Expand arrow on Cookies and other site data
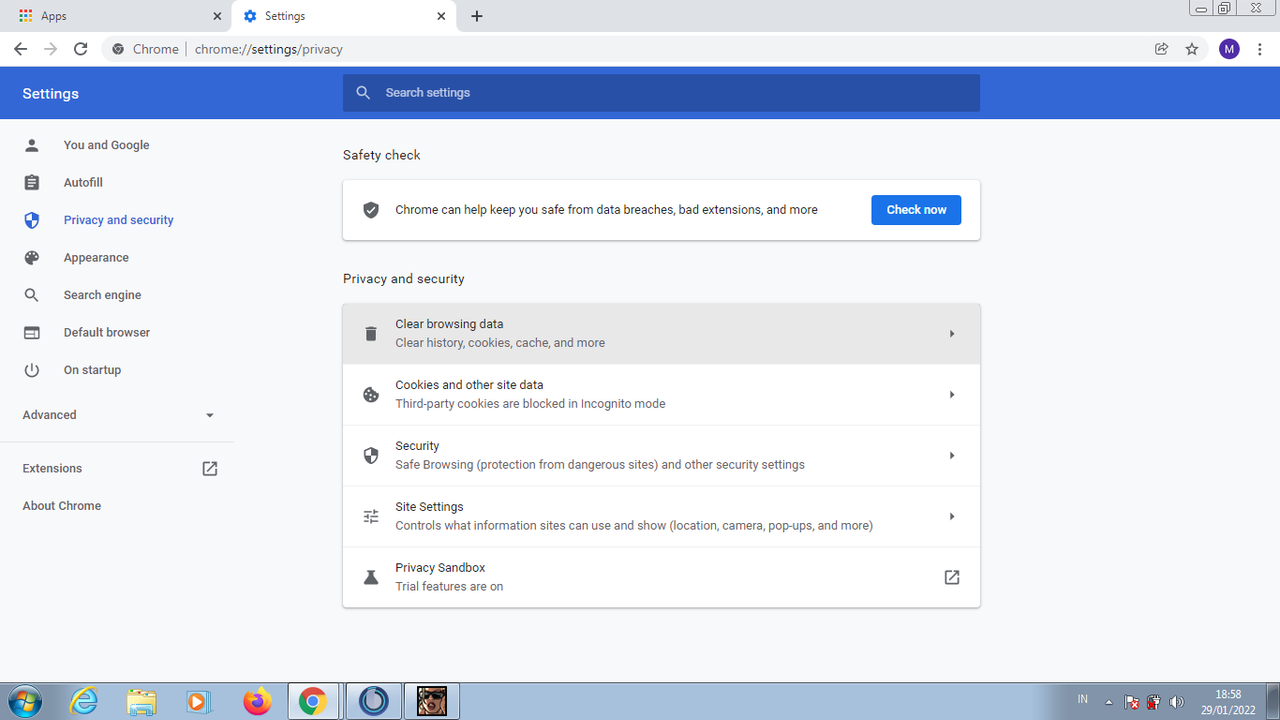This screenshot has height=720, width=1280. [951, 395]
